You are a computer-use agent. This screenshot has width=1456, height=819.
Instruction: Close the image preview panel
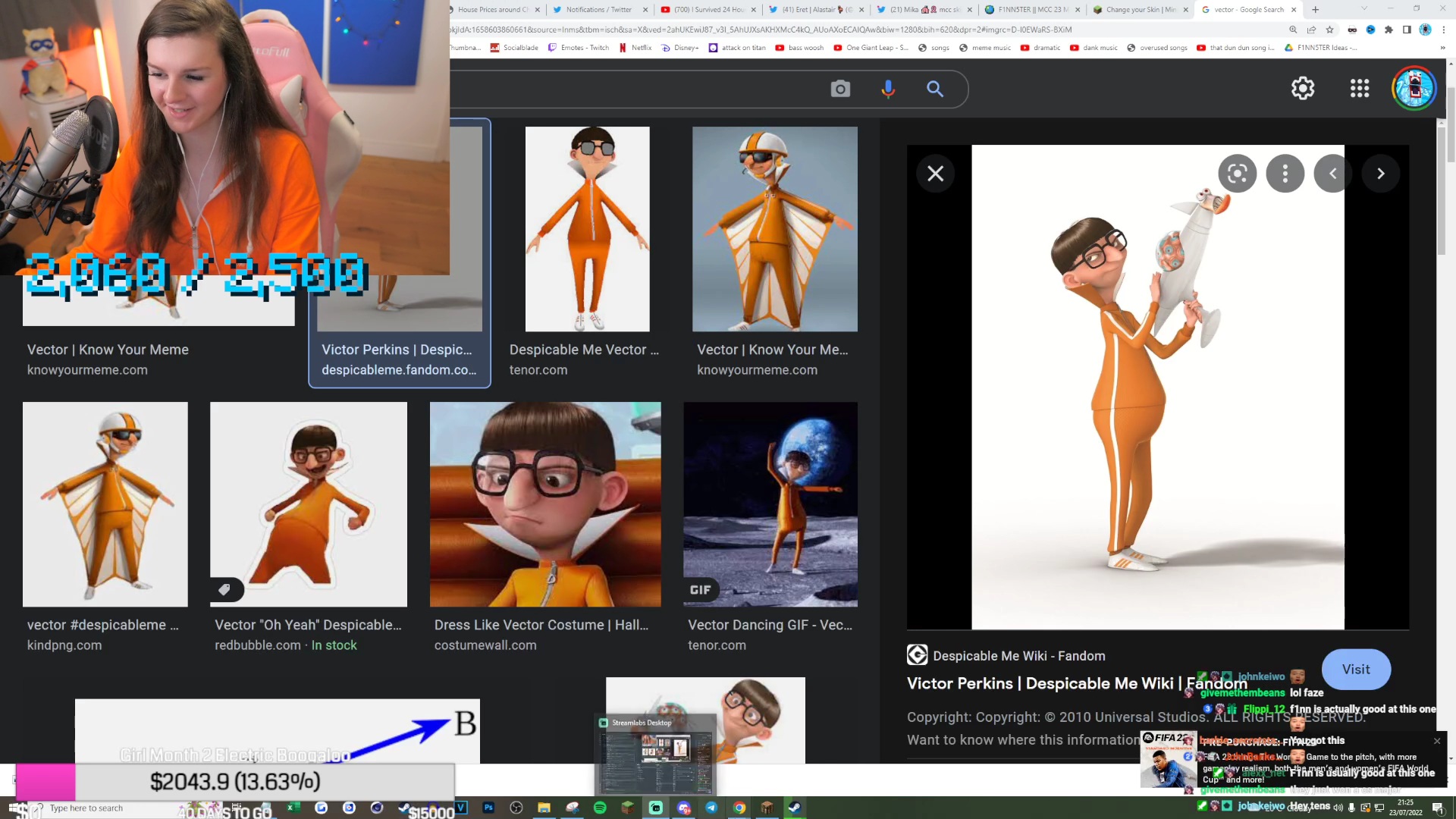[x=936, y=174]
